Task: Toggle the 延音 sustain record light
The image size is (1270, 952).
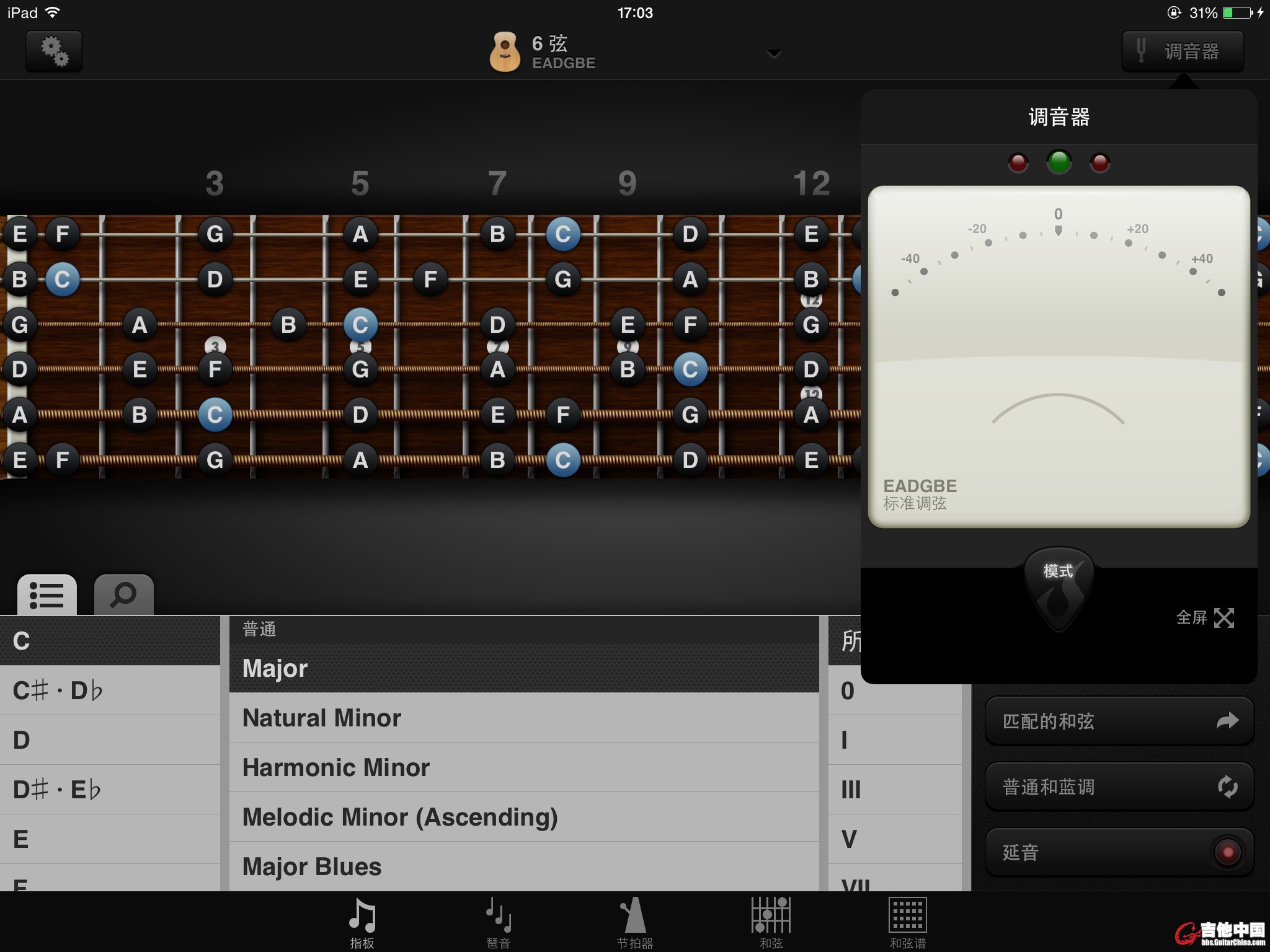Action: tap(1227, 852)
